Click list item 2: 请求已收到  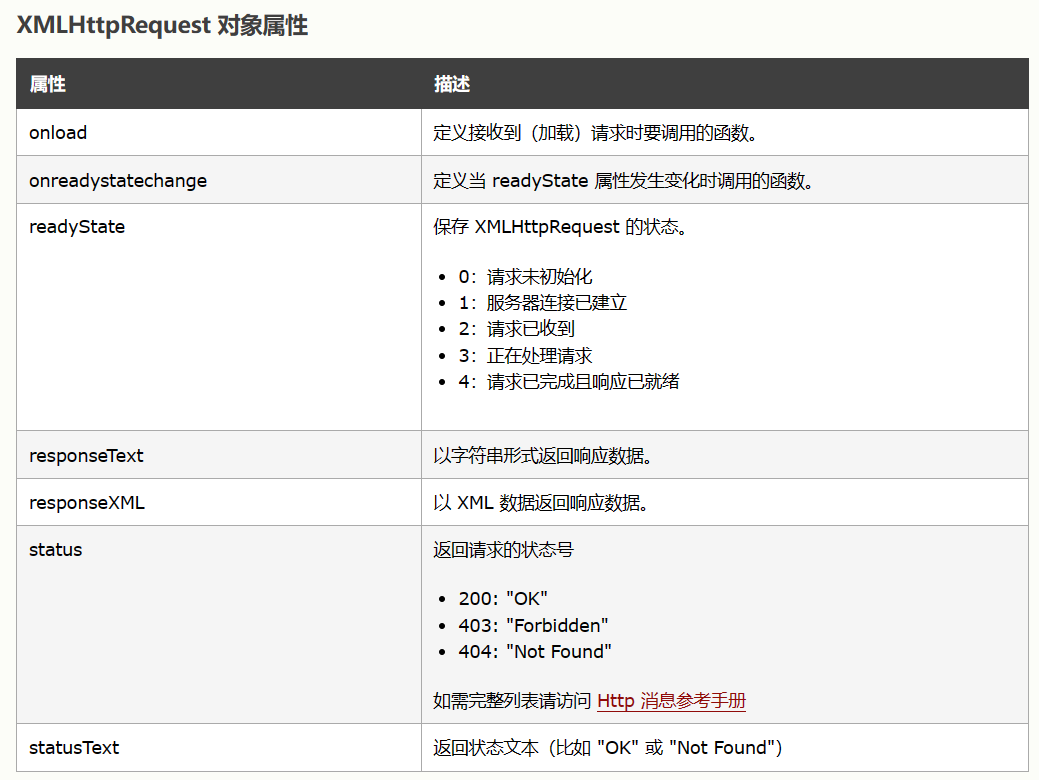coord(516,329)
